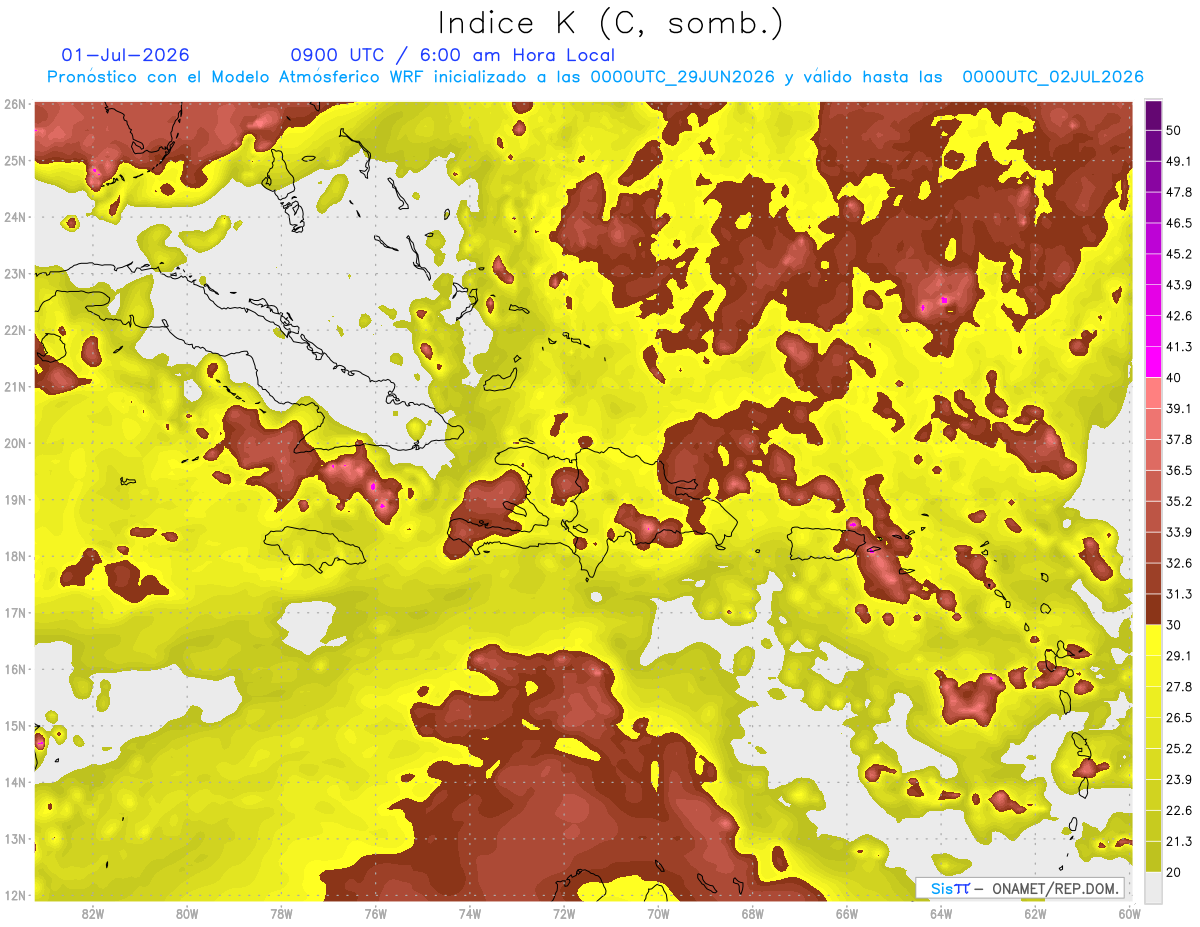Click the colorbar label "47.8"
Image resolution: width=1200 pixels, height=927 pixels.
(1177, 192)
